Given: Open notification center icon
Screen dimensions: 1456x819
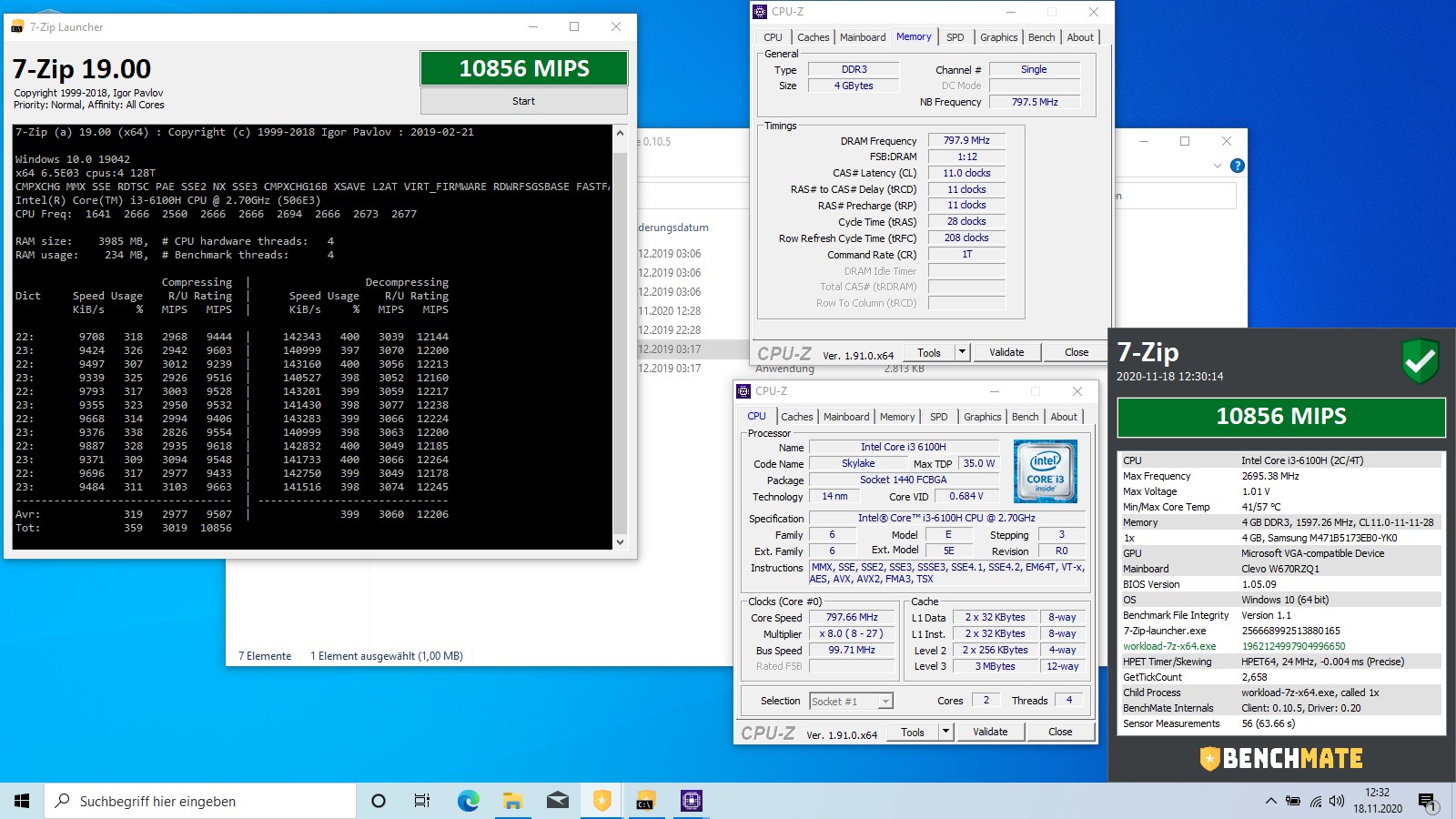Looking at the screenshot, I should tap(1427, 802).
